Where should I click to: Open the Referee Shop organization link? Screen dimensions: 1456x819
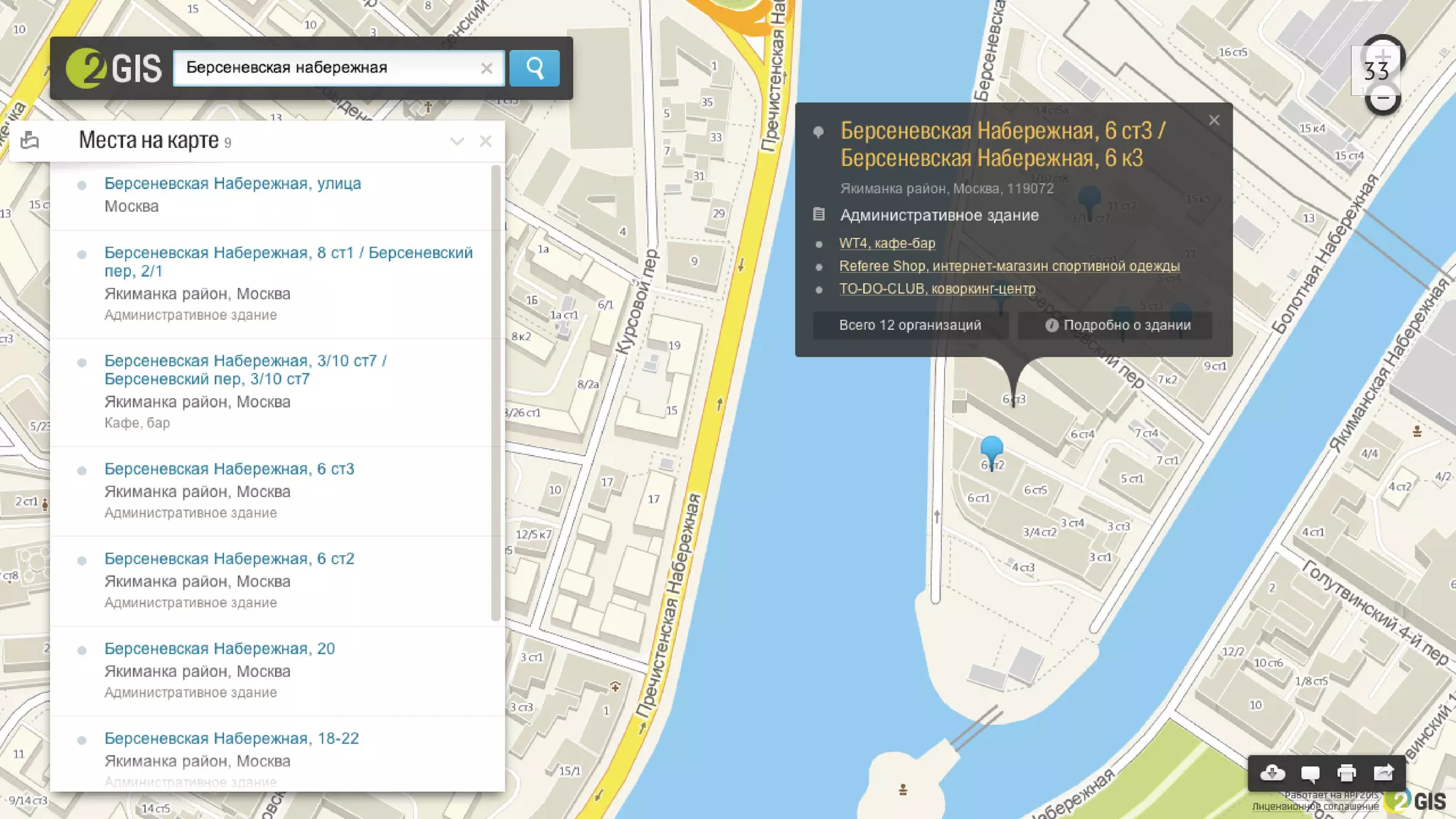click(1009, 266)
